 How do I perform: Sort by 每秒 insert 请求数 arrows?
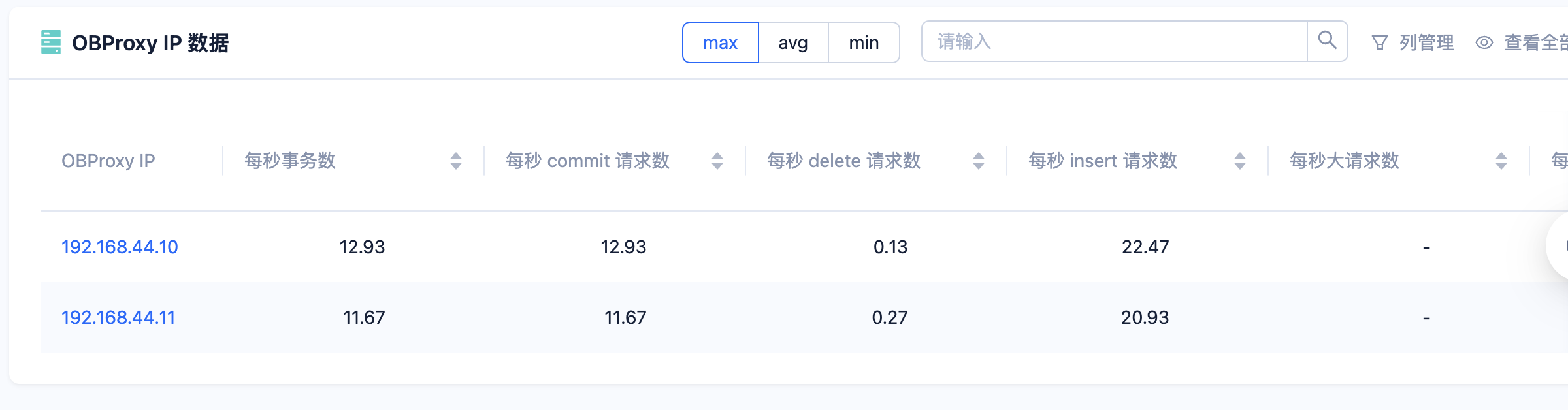click(1240, 161)
